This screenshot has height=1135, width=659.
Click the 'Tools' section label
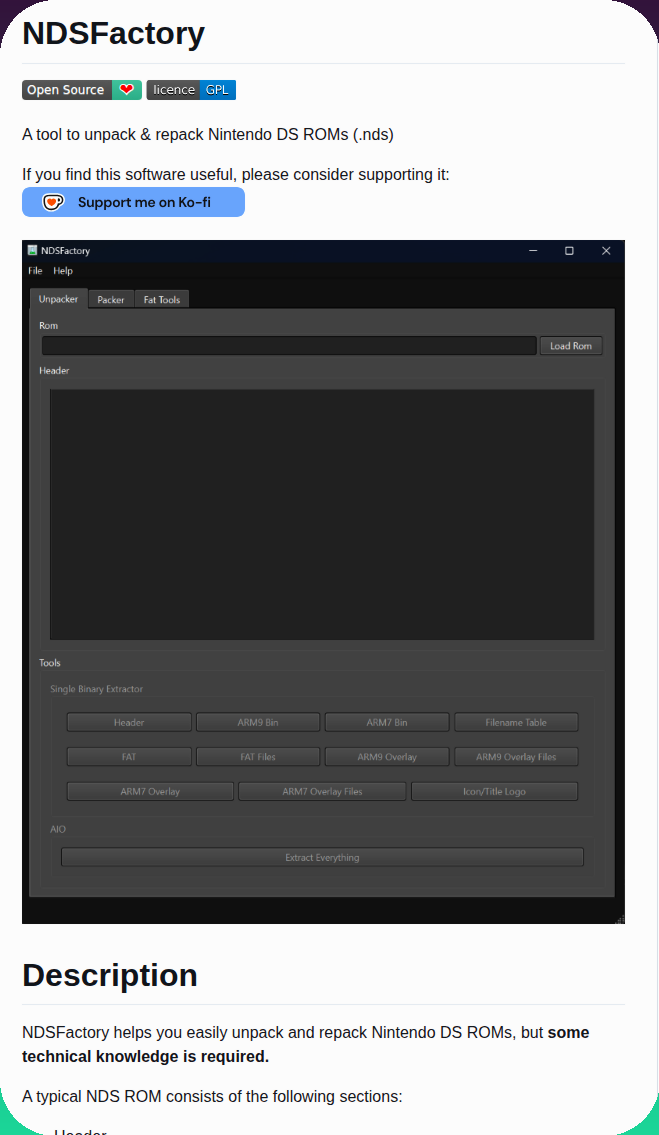(x=50, y=663)
